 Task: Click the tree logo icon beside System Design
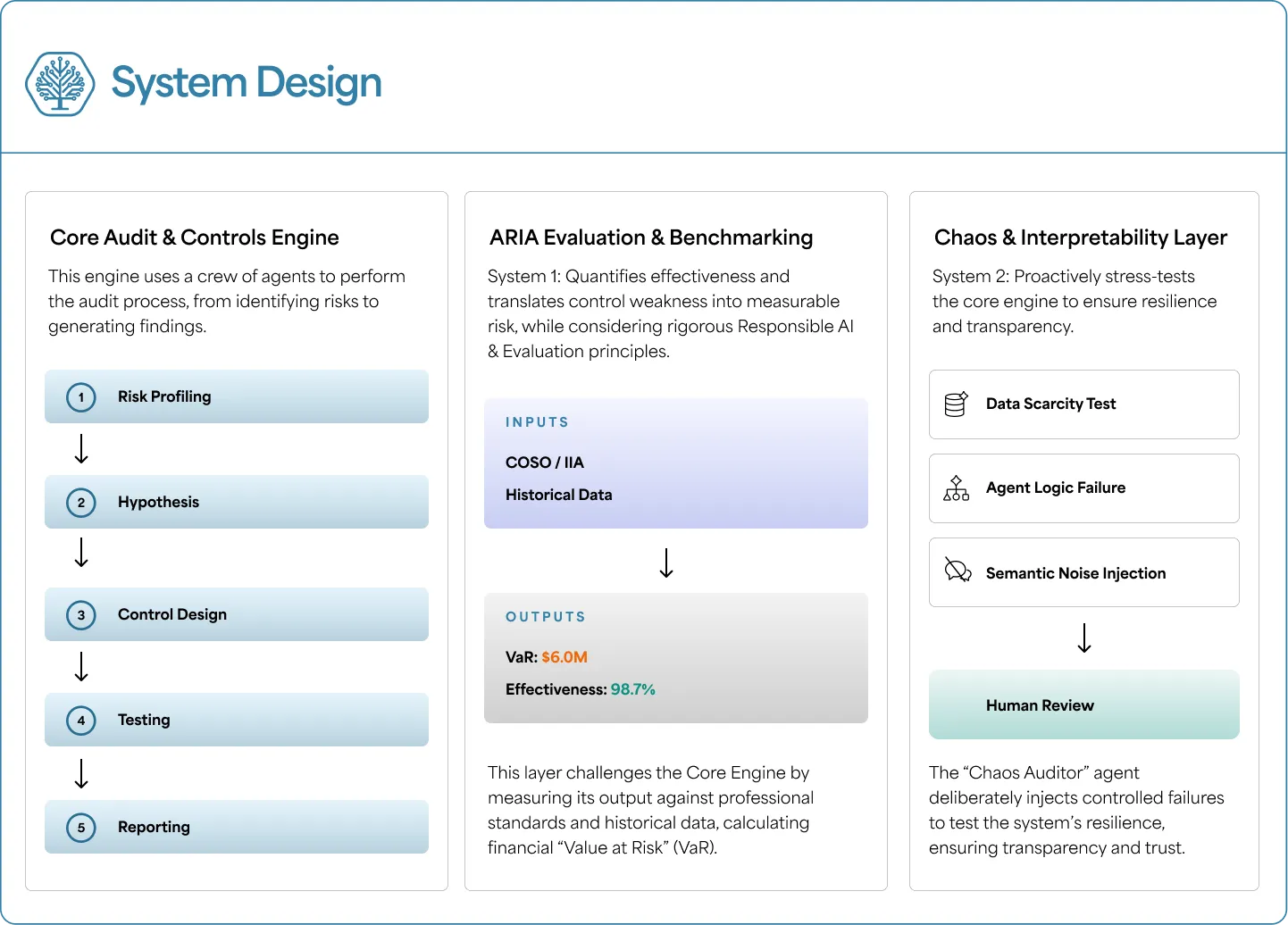click(60, 83)
